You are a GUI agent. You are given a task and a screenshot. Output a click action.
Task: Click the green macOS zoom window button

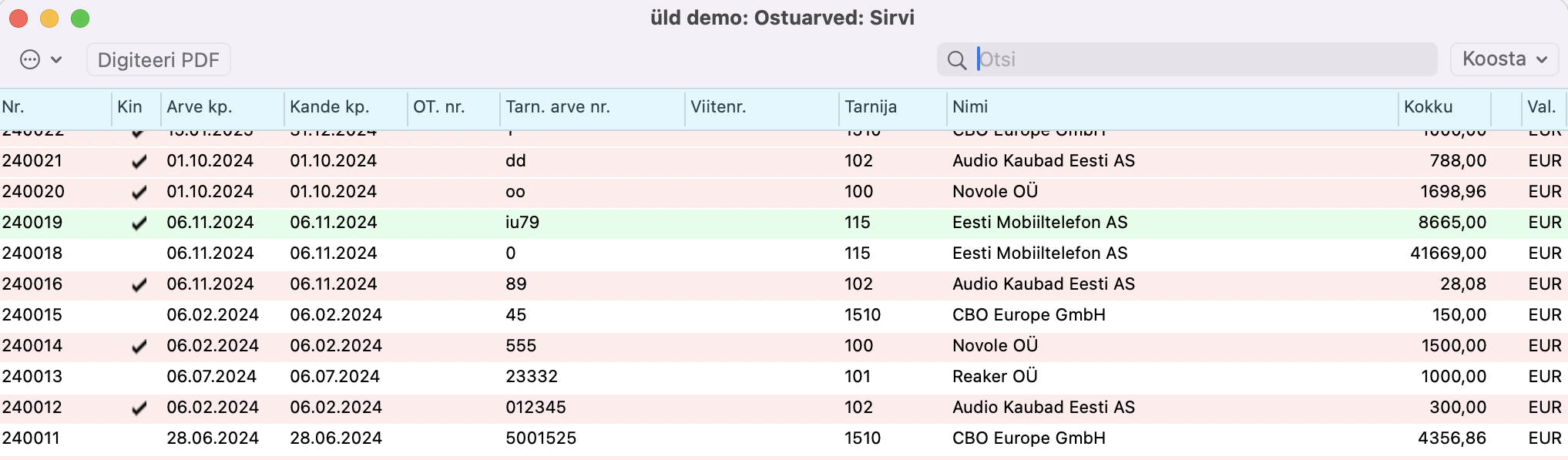pyautogui.click(x=80, y=18)
